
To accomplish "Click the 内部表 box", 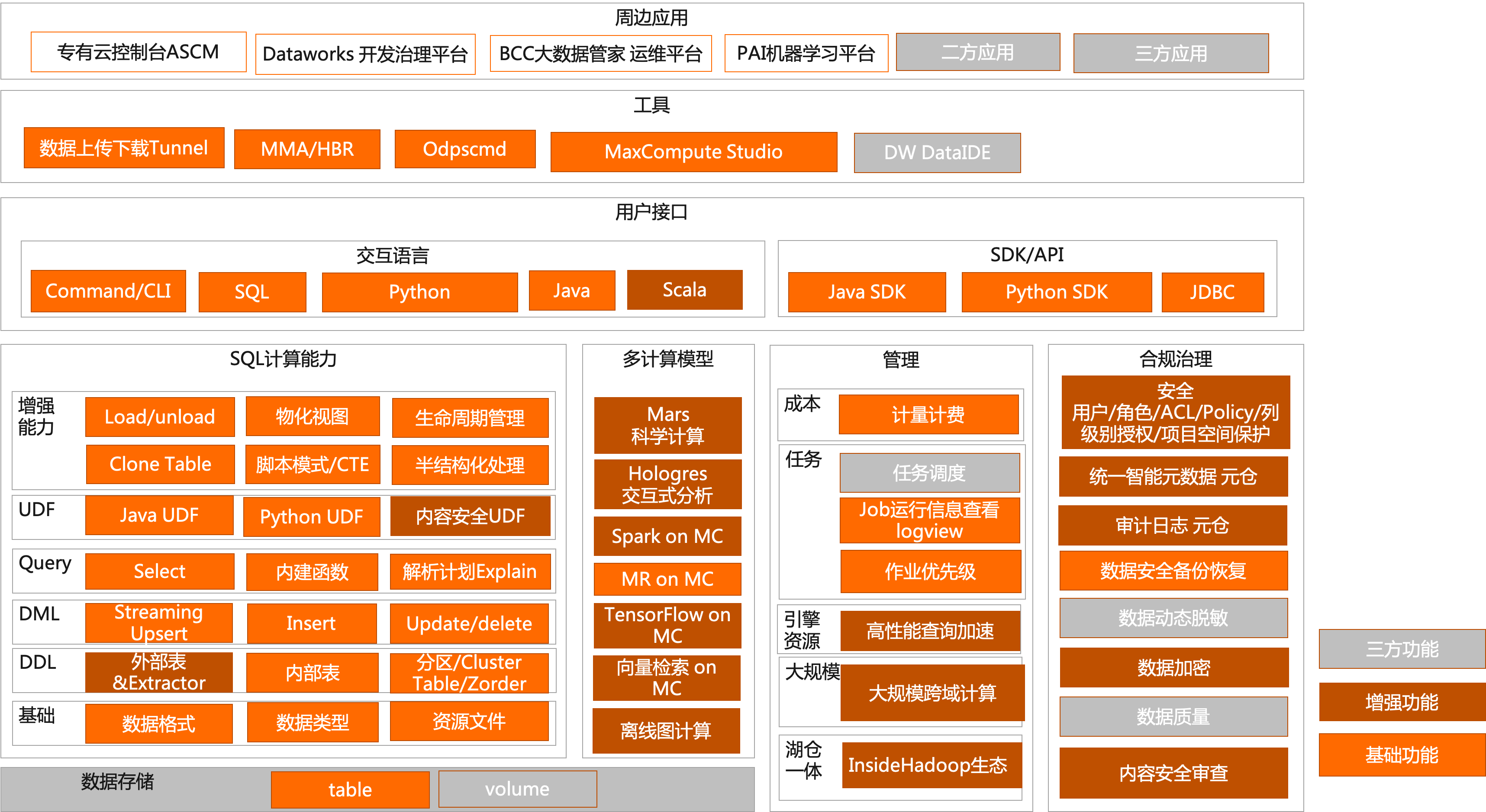I will click(313, 673).
